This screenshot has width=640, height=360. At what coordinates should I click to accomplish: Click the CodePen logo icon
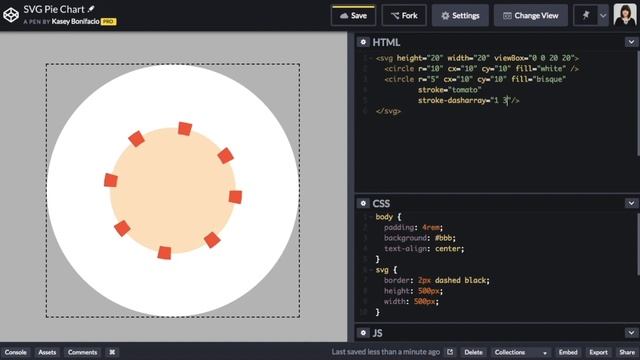[x=11, y=15]
